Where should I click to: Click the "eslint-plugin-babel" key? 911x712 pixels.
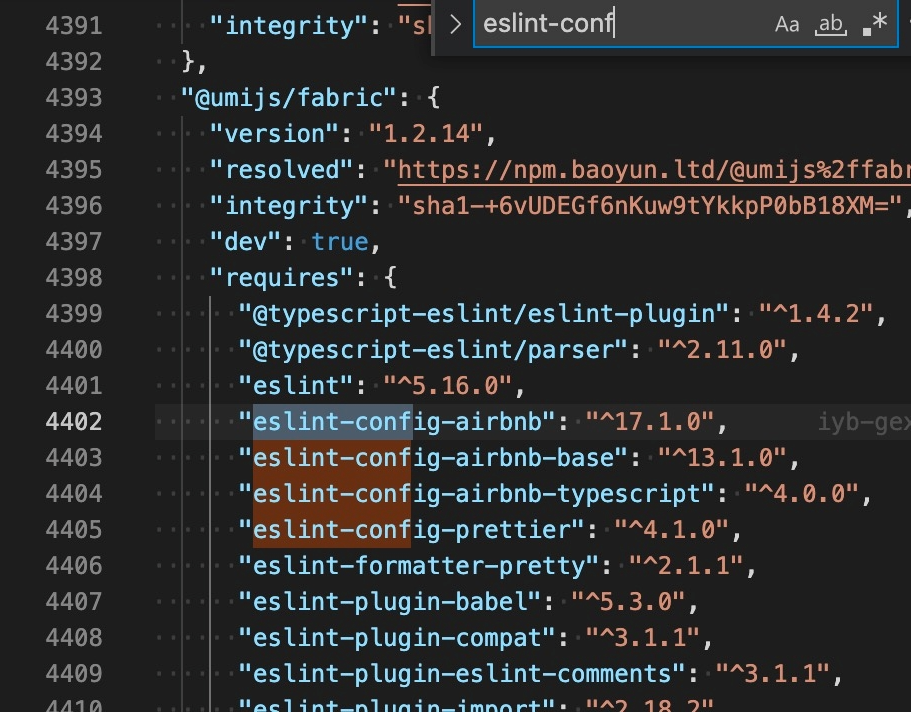390,602
